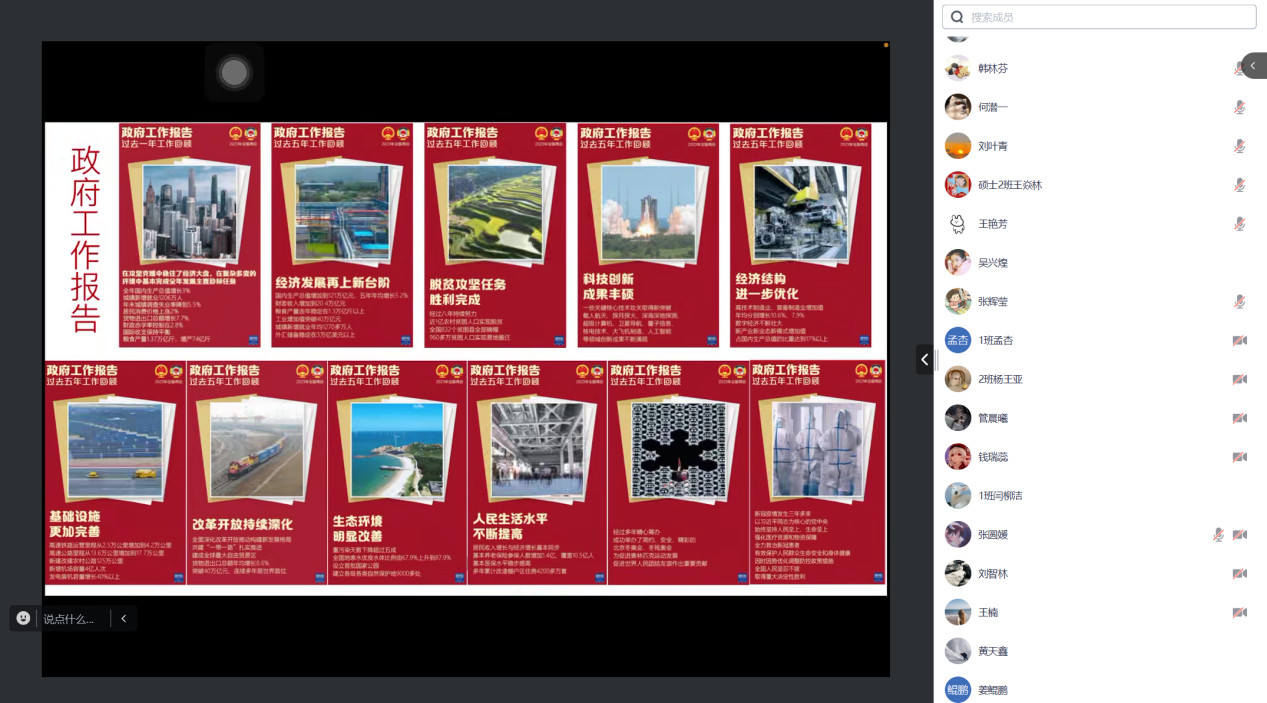Viewport: 1267px width, 703px height.
Task: Collapse the chat input bar with its chevron
Action: pyautogui.click(x=124, y=618)
